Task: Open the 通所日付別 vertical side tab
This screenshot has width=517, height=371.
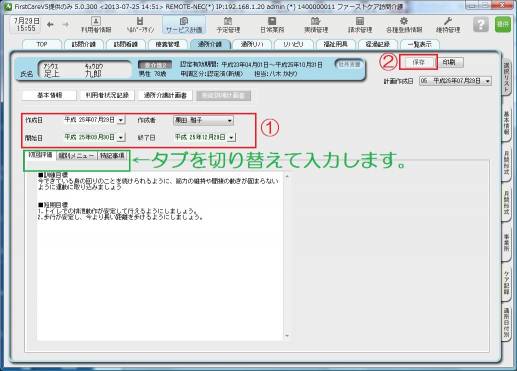Action: (x=506, y=323)
